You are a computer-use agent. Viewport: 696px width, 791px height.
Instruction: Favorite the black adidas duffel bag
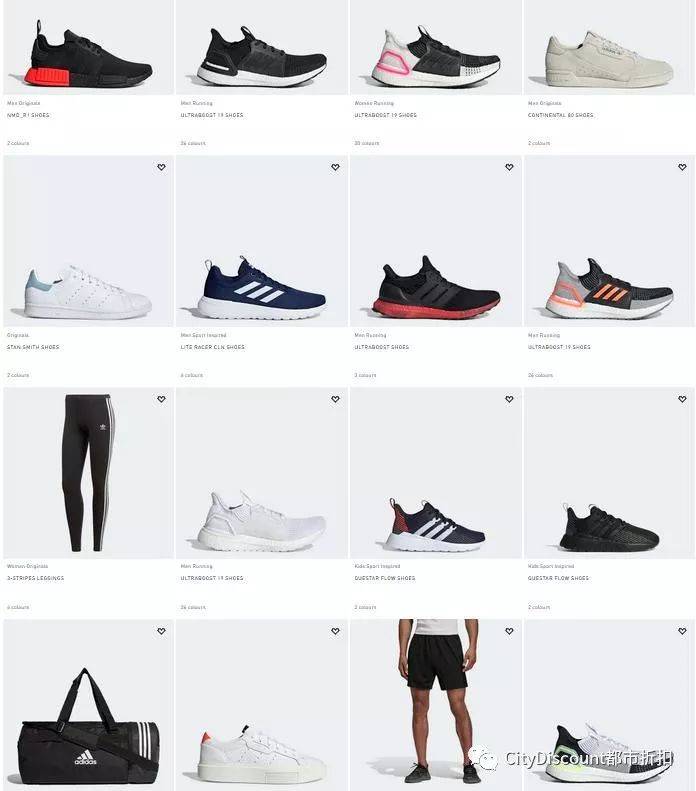(161, 631)
